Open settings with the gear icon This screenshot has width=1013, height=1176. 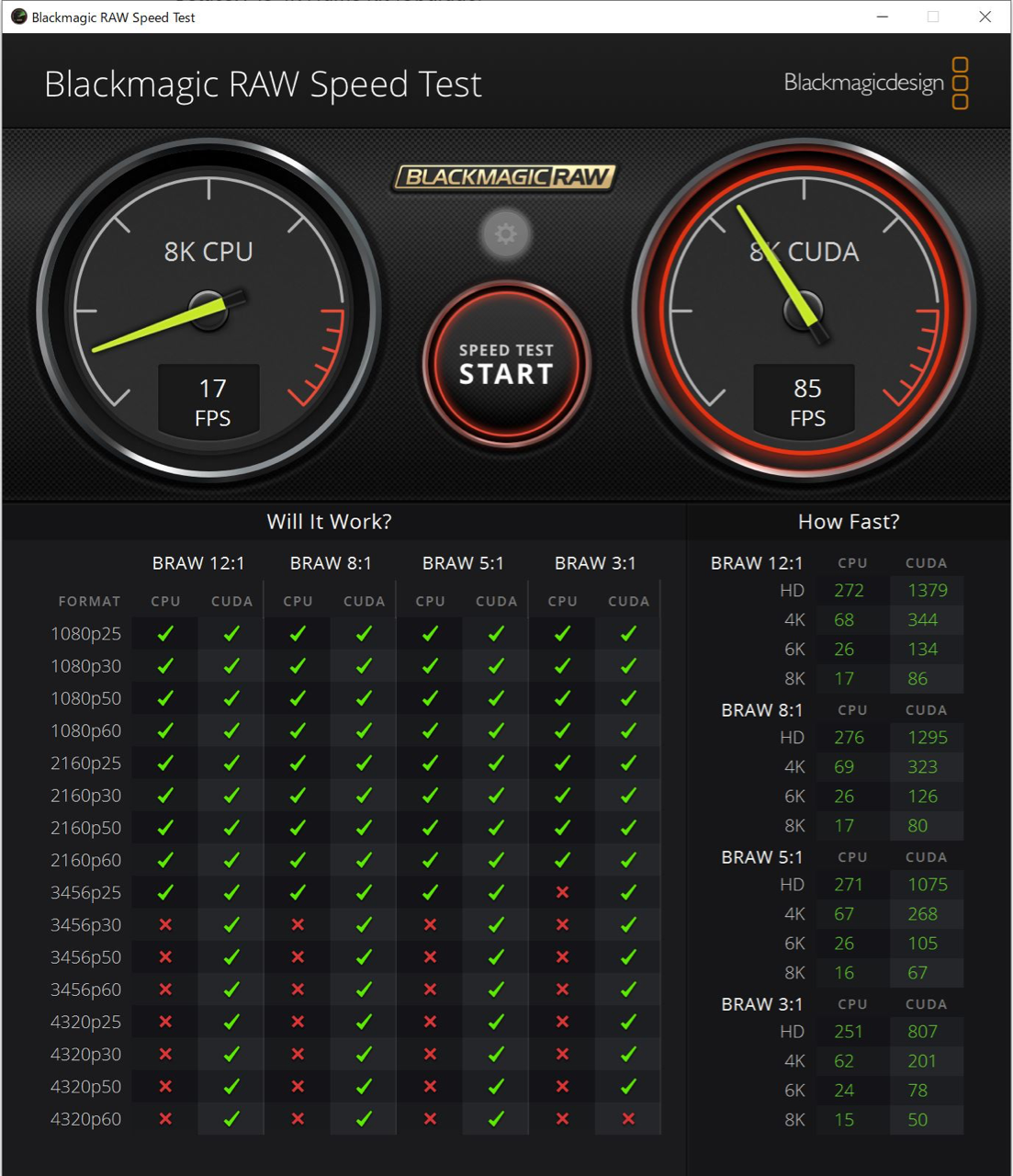[505, 234]
